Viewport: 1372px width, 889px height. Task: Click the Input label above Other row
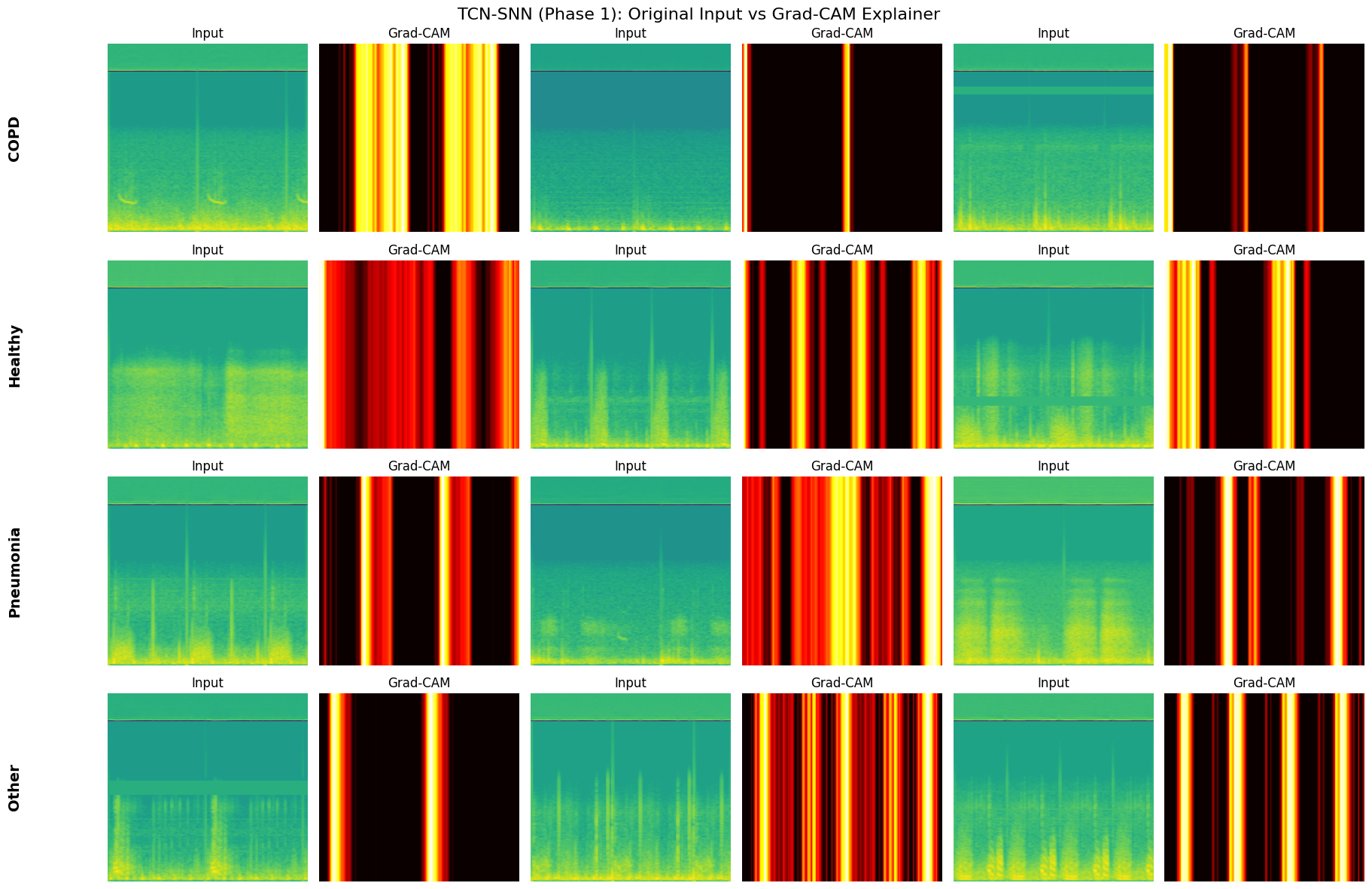(x=207, y=682)
